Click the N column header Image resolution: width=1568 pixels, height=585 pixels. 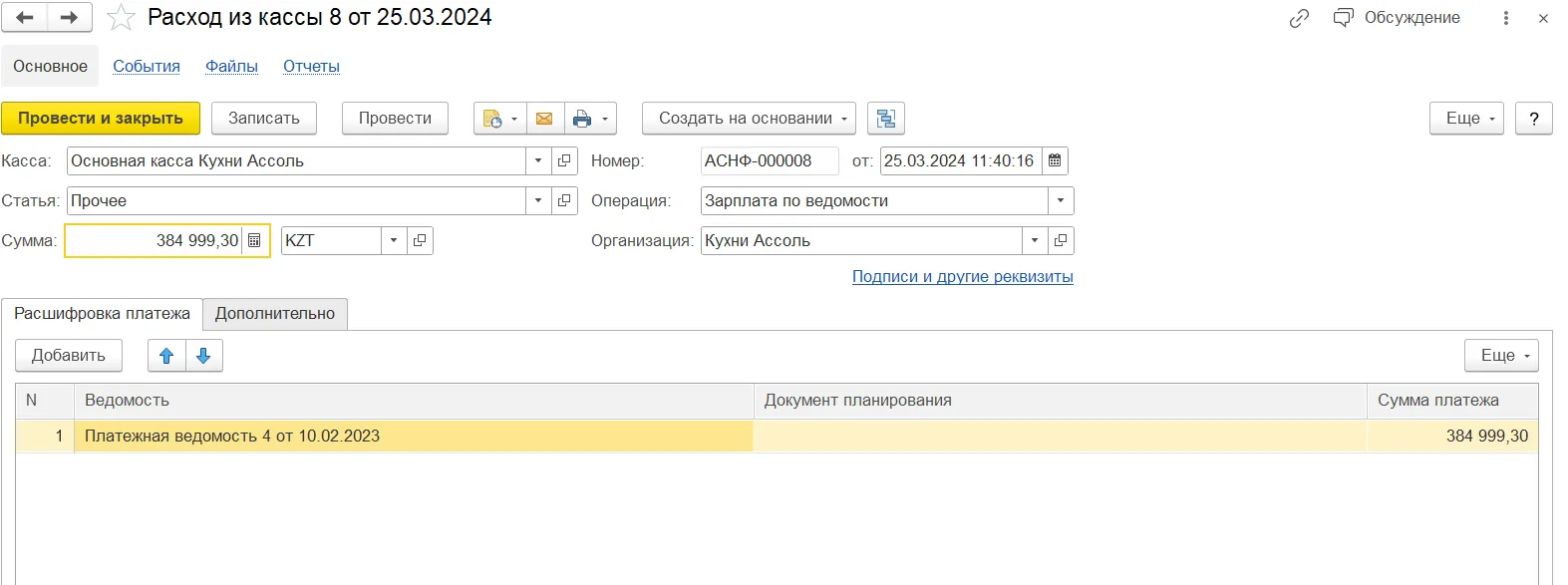[x=45, y=400]
